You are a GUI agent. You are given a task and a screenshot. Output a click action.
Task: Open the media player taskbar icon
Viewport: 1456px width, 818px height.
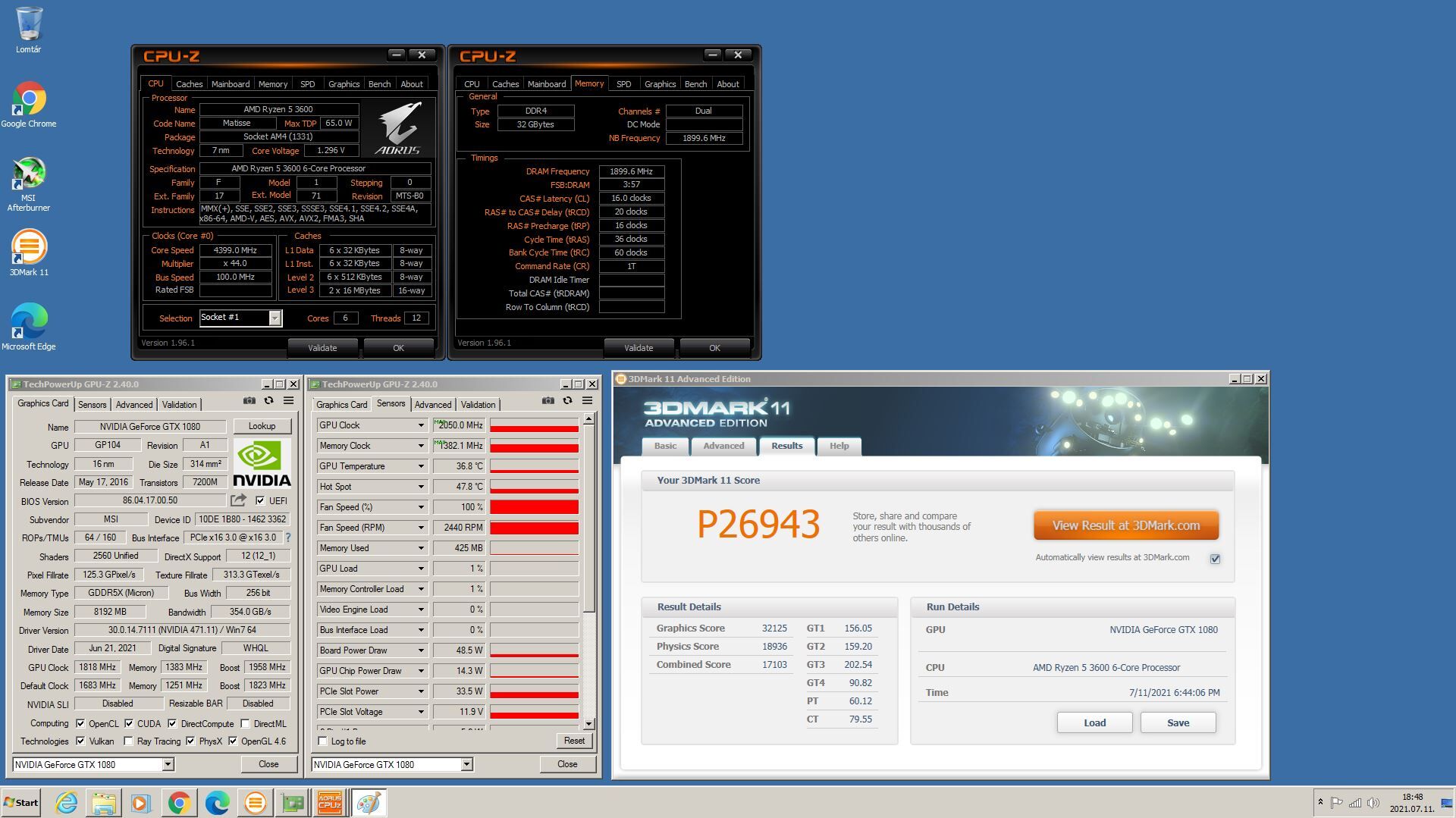[141, 803]
